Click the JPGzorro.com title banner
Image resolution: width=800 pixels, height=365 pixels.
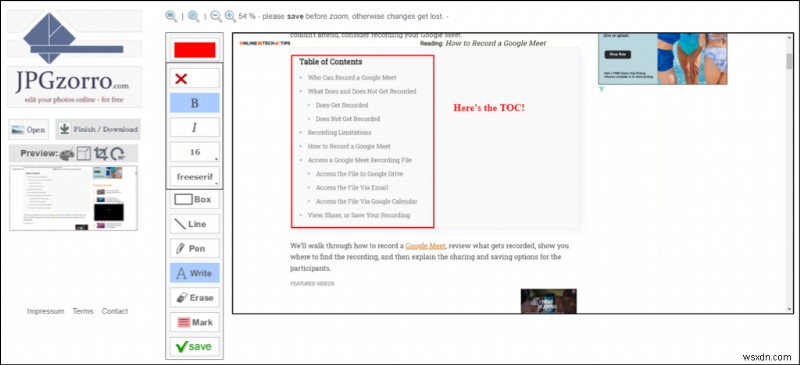point(74,86)
